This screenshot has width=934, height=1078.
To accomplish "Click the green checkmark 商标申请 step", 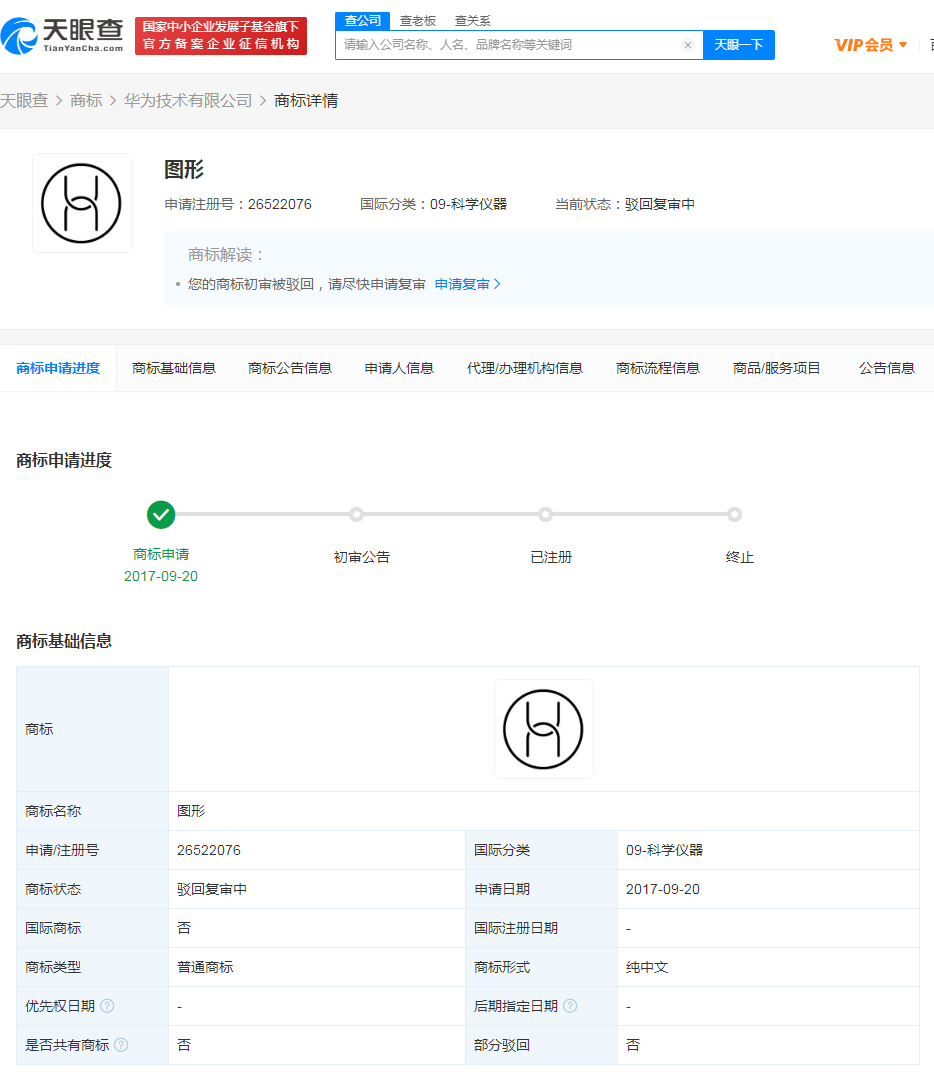I will [161, 514].
